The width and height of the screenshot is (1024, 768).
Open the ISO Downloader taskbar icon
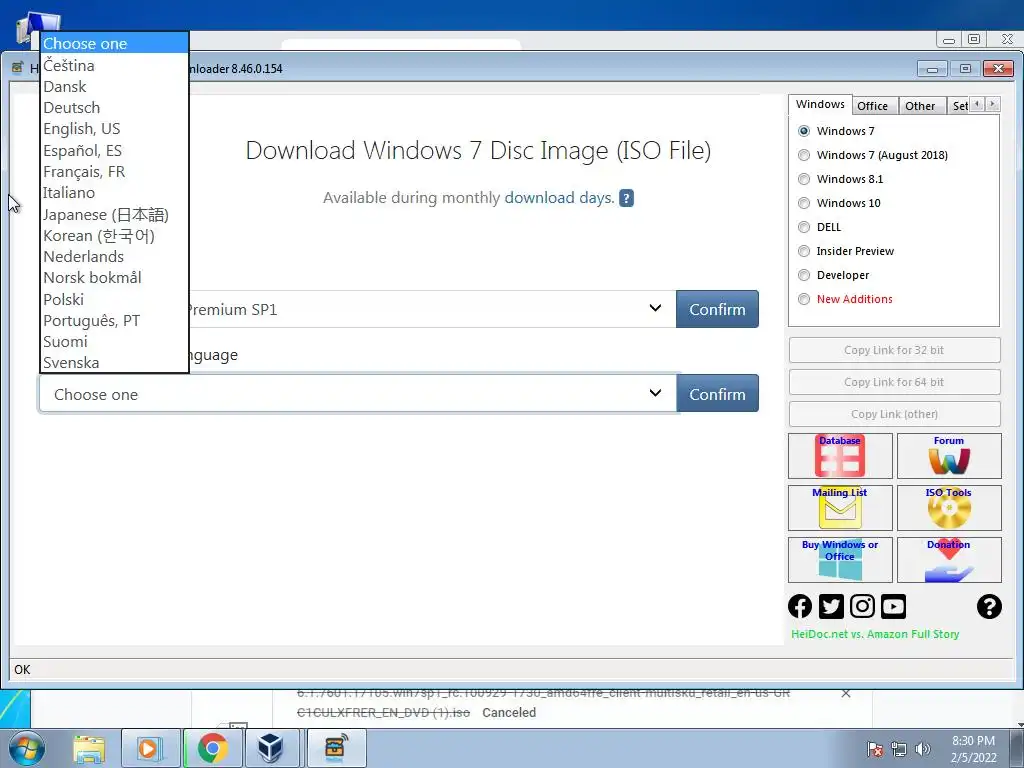click(x=336, y=748)
